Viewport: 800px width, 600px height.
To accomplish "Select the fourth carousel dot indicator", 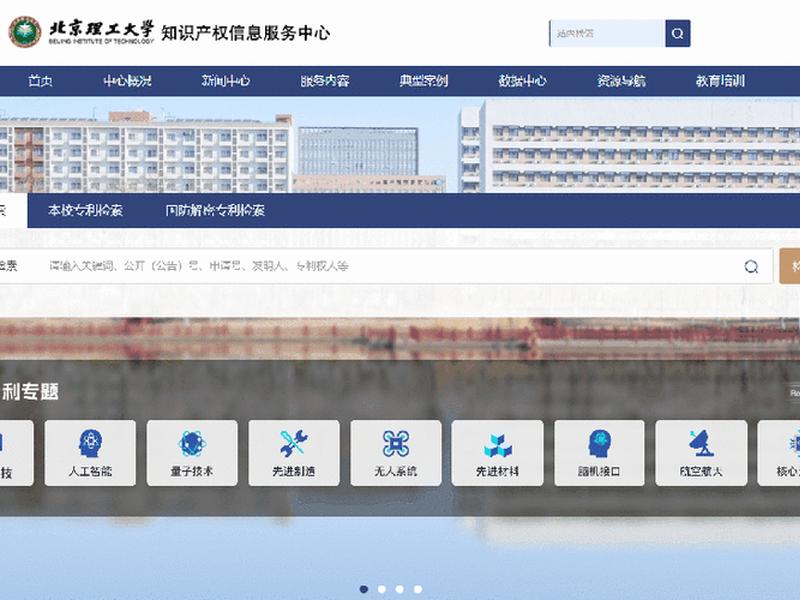I will [x=418, y=589].
